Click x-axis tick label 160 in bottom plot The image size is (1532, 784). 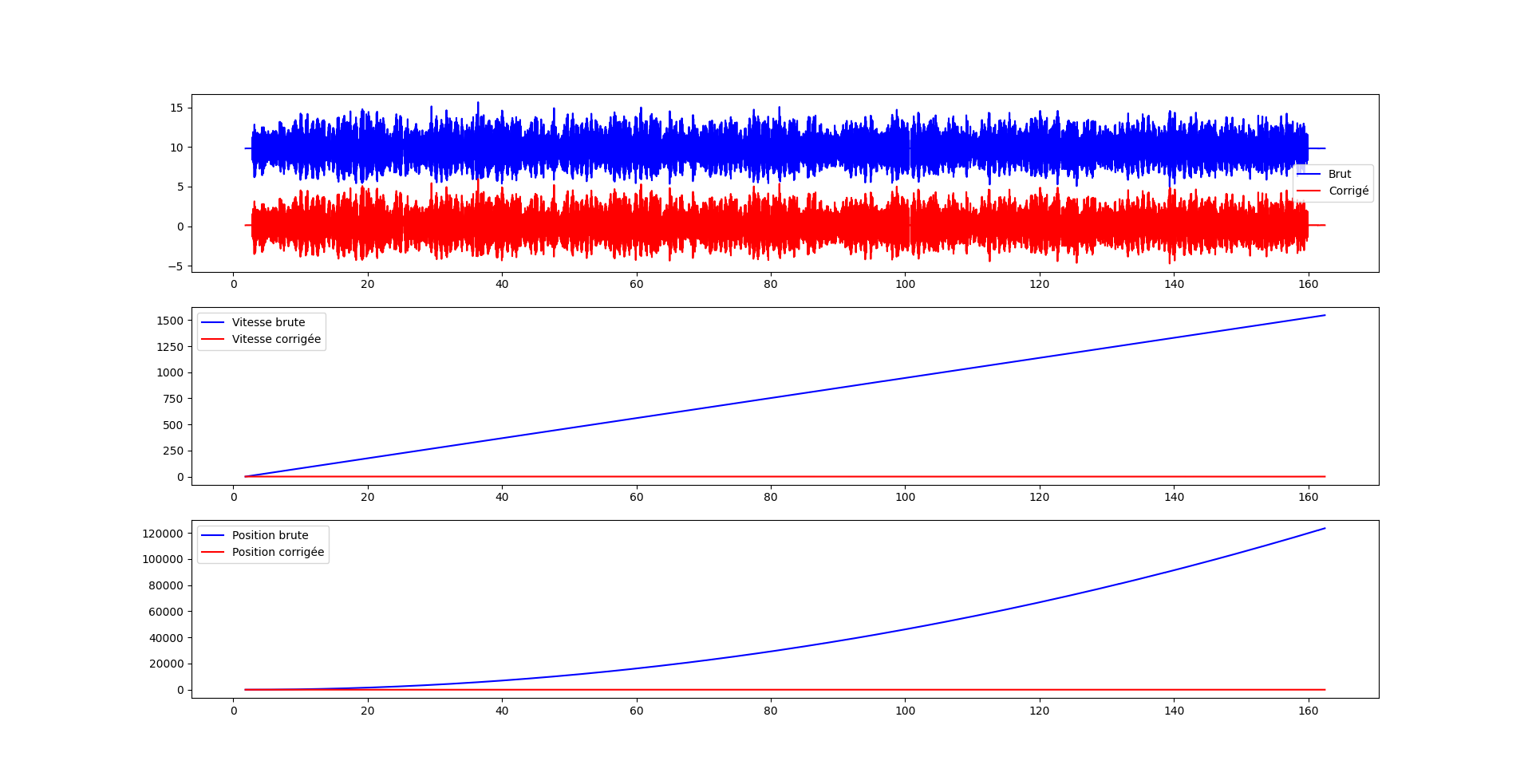[x=1308, y=711]
